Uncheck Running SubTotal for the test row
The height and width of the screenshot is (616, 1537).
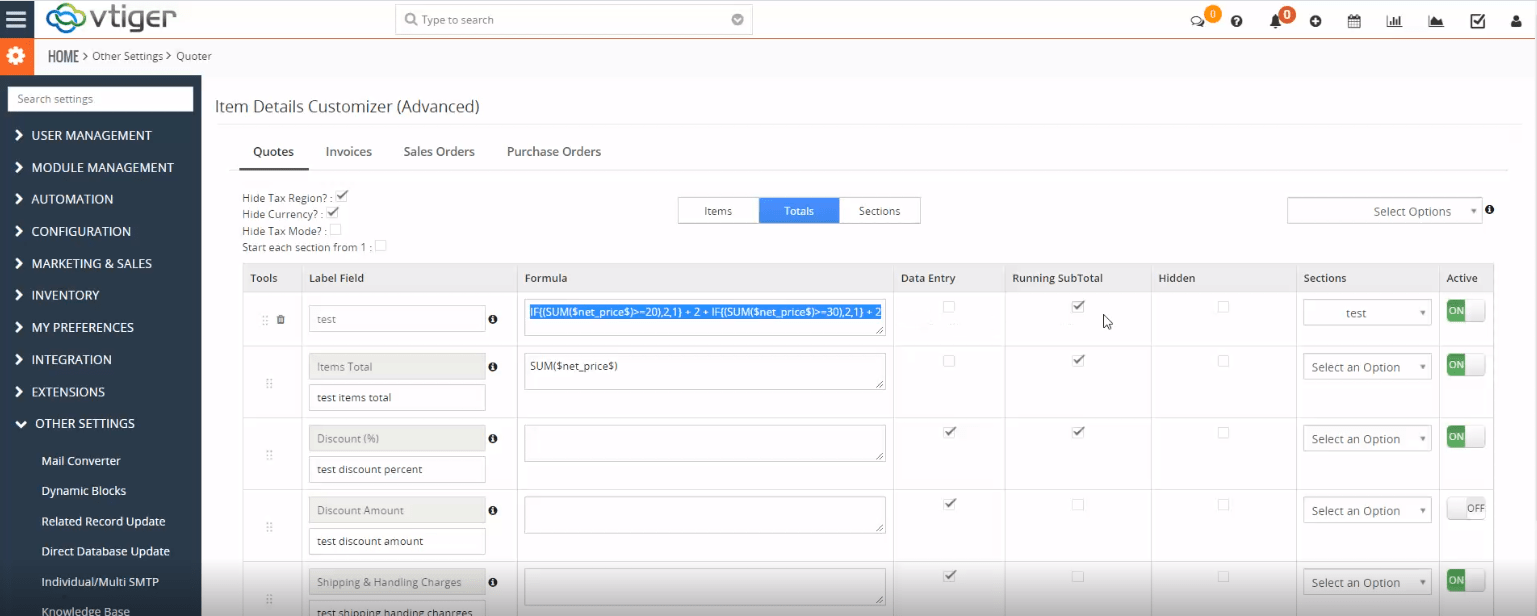tap(1078, 306)
